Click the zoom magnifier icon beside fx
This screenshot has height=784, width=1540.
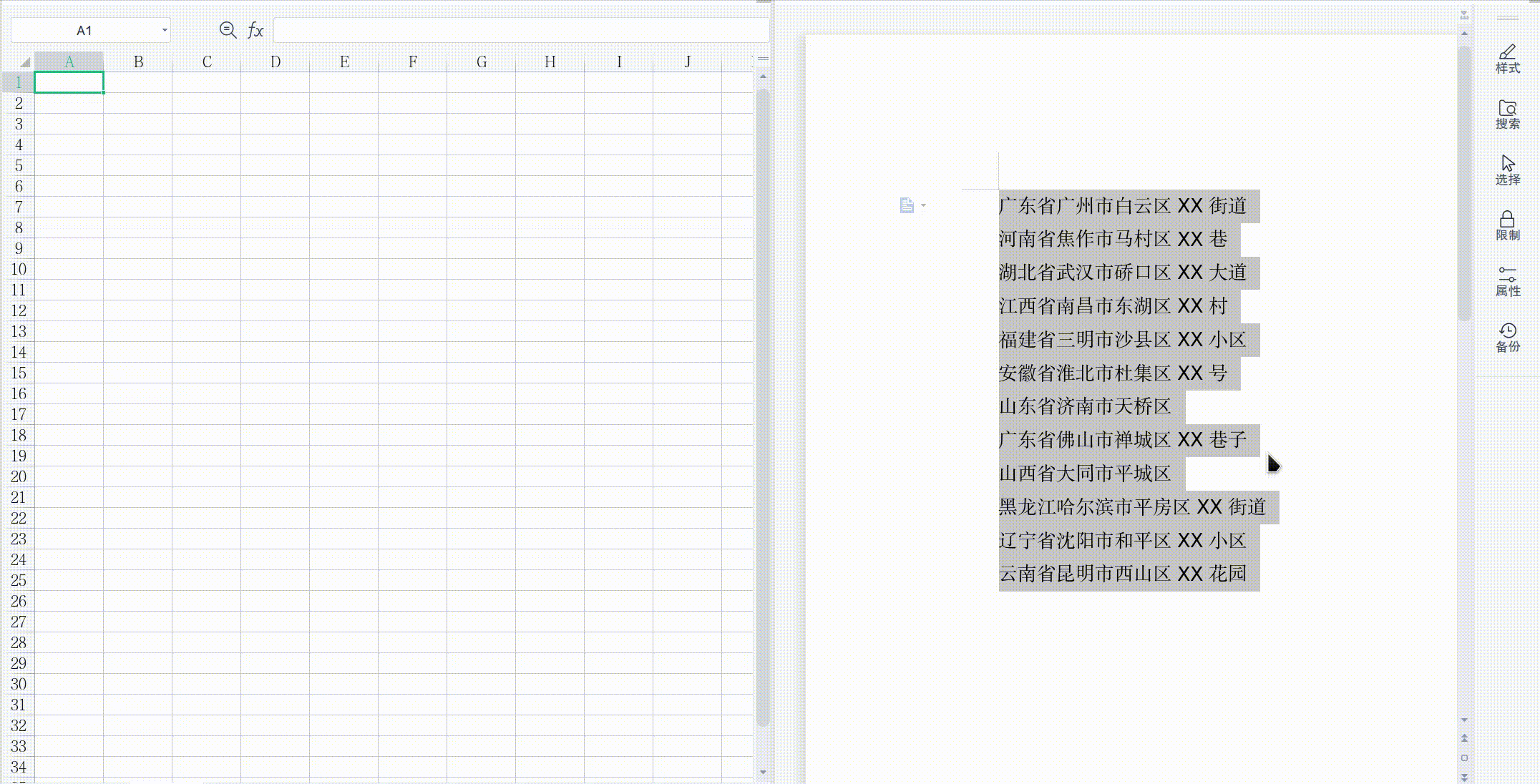pyautogui.click(x=228, y=30)
